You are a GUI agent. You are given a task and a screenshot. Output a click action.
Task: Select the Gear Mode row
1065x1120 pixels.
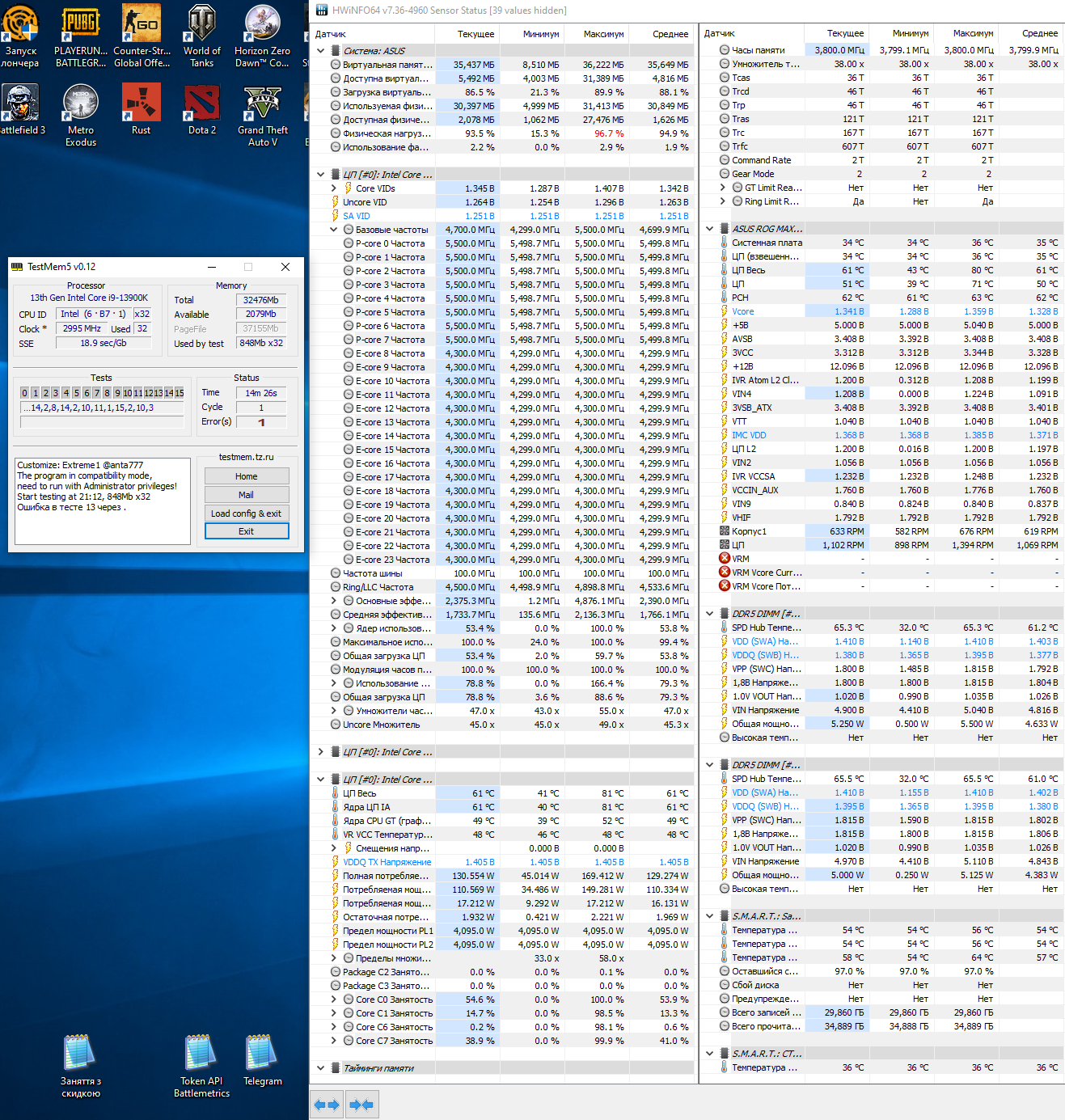click(x=881, y=174)
